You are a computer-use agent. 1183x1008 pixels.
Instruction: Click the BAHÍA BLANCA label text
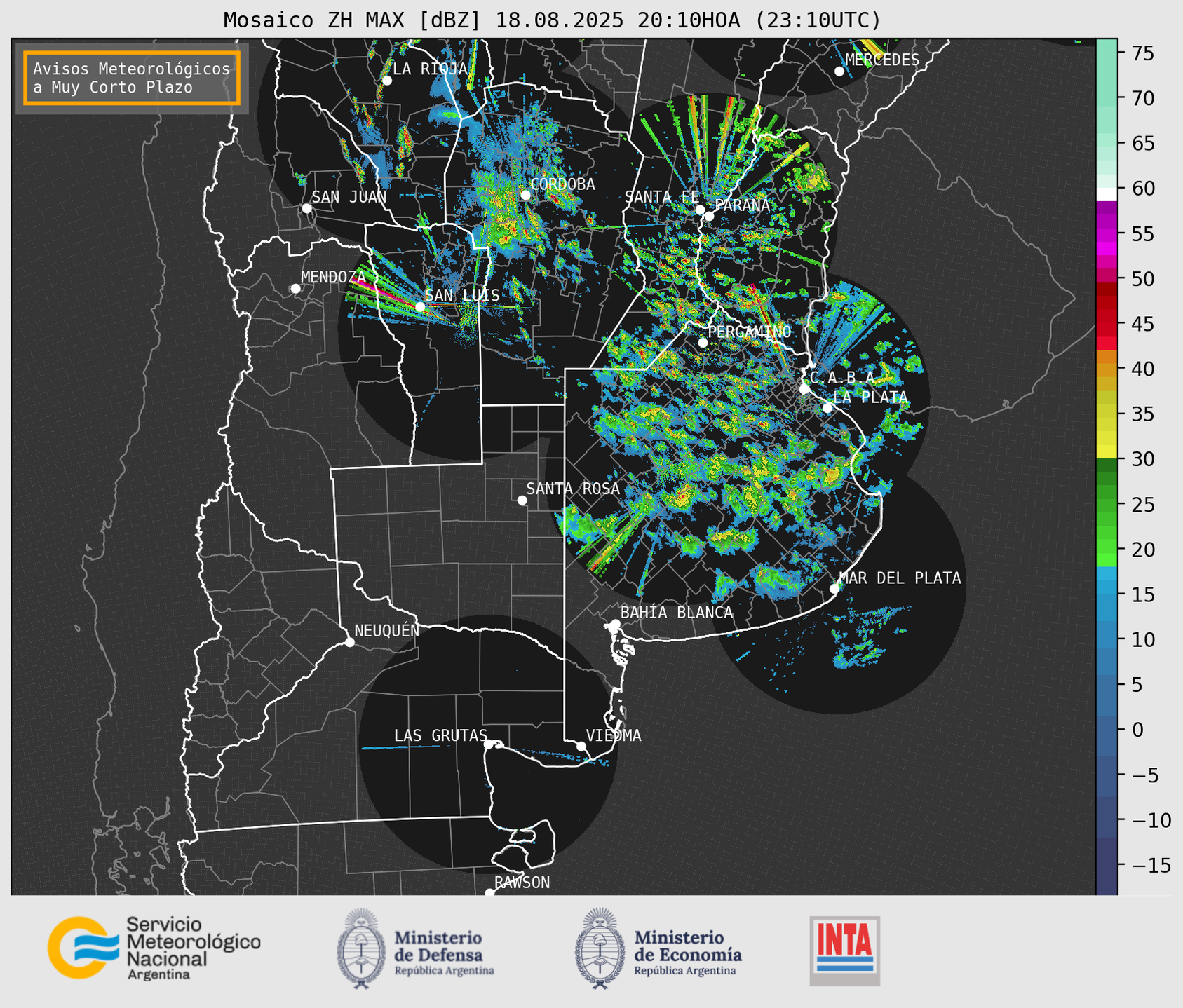coord(677,613)
